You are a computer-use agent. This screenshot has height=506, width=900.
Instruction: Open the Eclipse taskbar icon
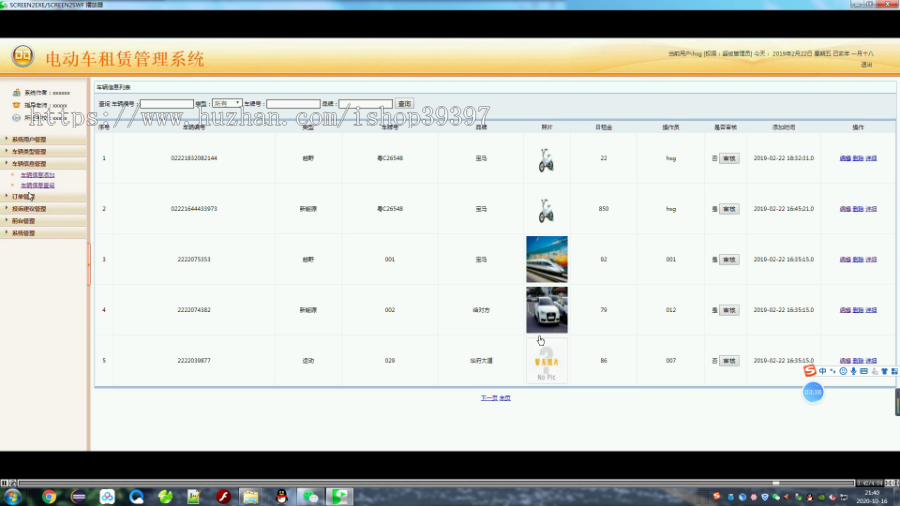[78, 497]
